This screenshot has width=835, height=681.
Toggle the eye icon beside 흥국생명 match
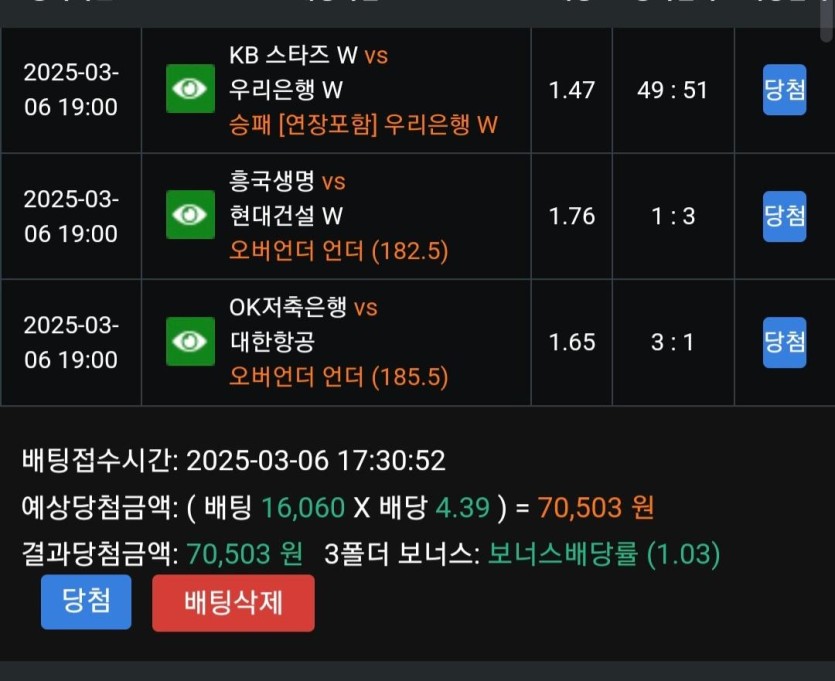click(190, 216)
